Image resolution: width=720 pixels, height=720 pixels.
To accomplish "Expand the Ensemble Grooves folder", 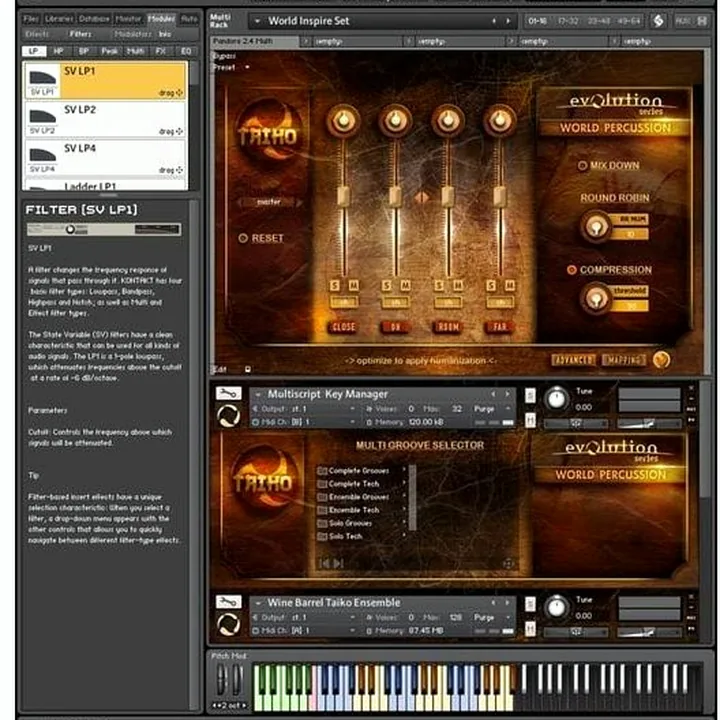I will 404,496.
